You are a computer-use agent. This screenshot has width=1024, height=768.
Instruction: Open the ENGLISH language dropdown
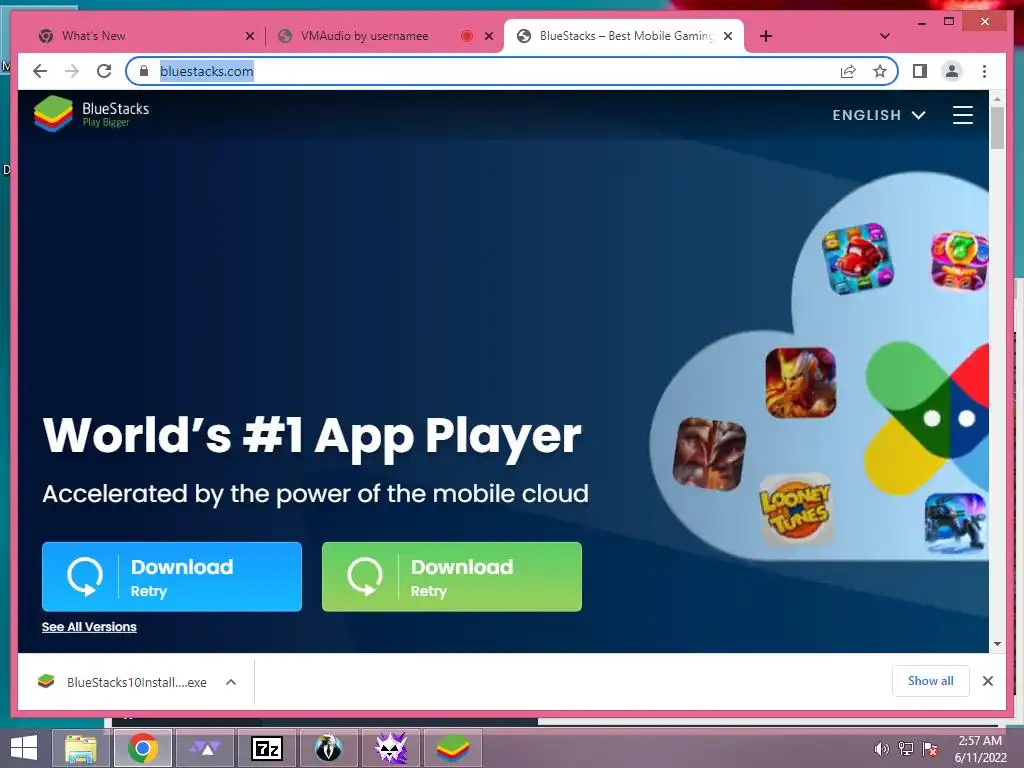pos(878,115)
